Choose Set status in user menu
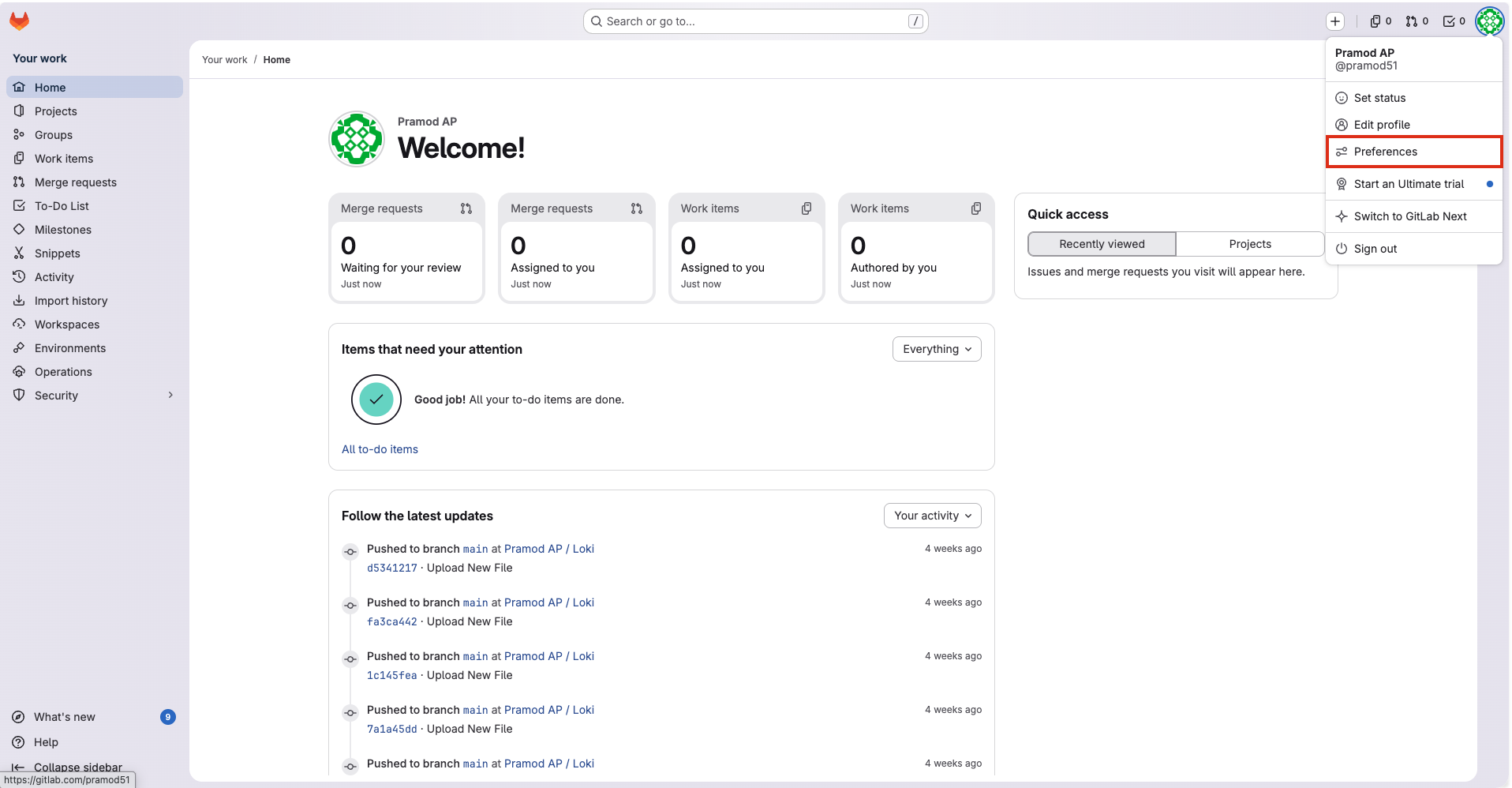Image resolution: width=1512 pixels, height=788 pixels. [1414, 98]
